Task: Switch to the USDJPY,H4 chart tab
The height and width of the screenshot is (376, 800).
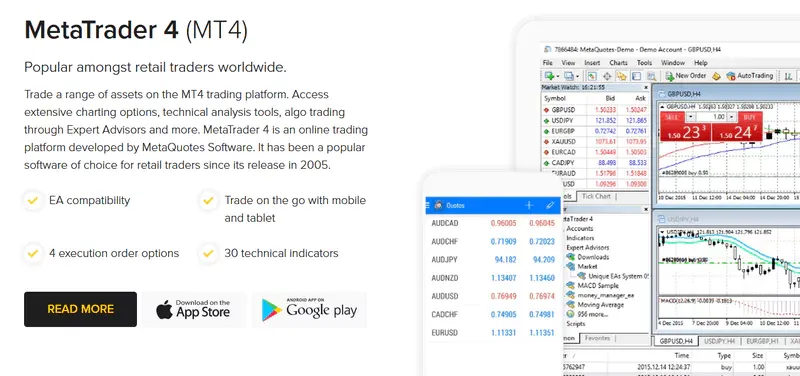Action: point(718,341)
